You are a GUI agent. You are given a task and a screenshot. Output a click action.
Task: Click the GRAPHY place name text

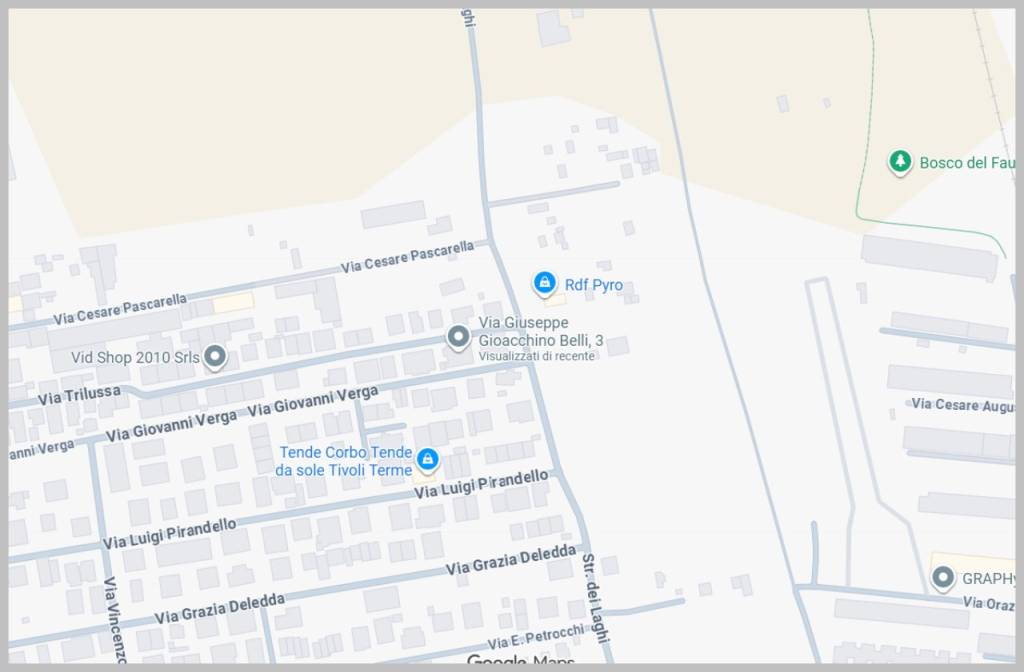tap(988, 578)
